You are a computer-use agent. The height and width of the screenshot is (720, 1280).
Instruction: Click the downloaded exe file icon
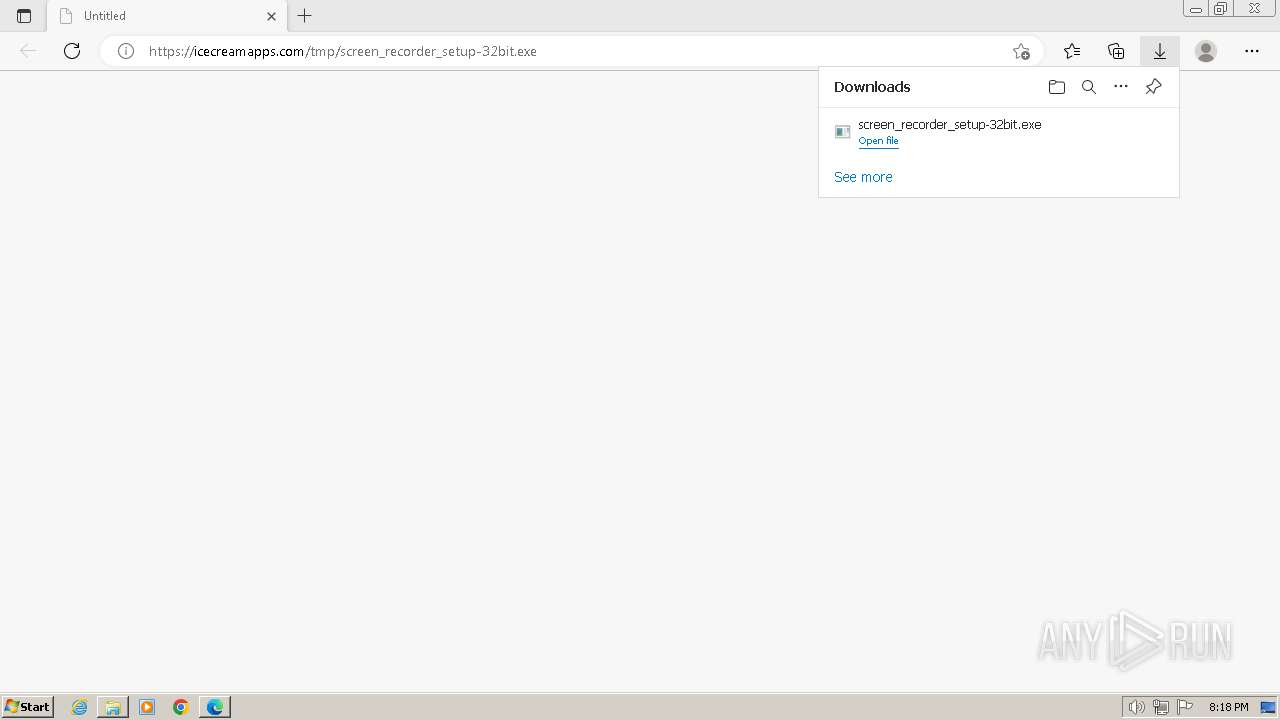(843, 132)
